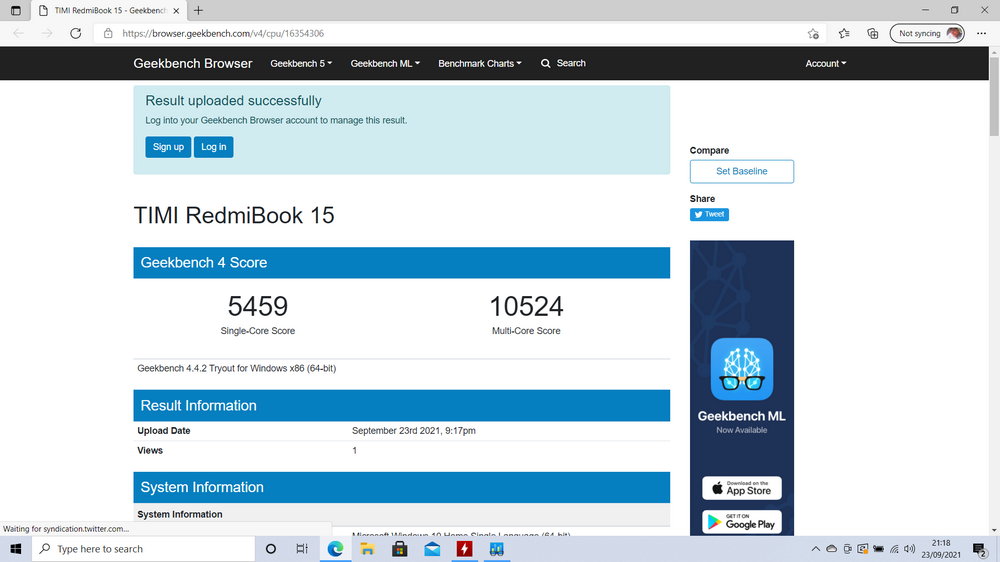Click Get it on Google Play badge

pyautogui.click(x=742, y=522)
